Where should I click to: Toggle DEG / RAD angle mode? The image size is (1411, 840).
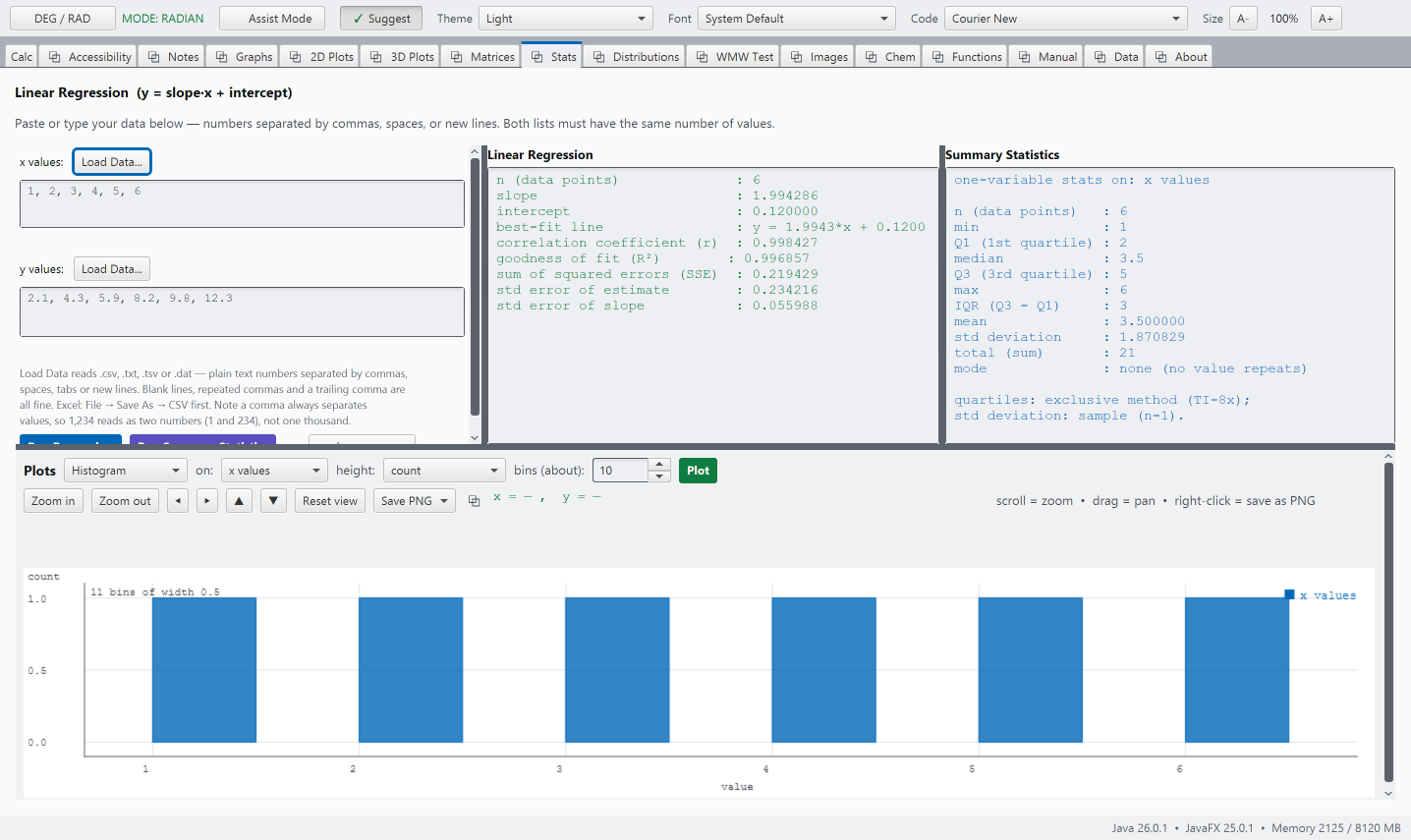62,19
